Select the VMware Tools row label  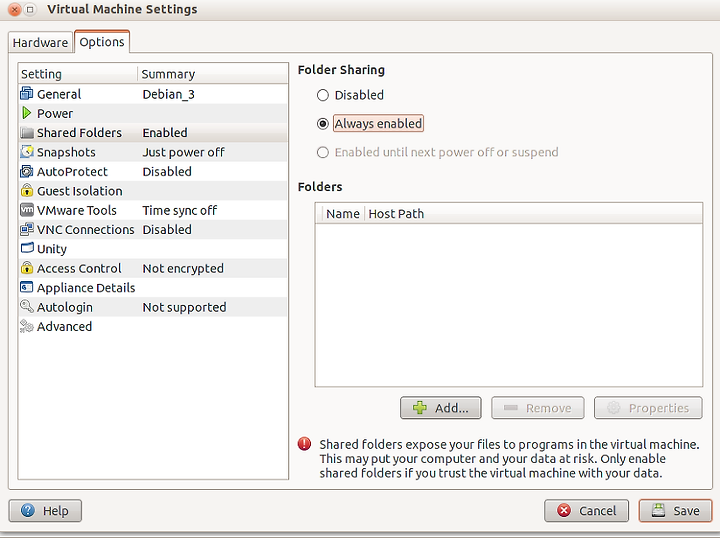77,210
